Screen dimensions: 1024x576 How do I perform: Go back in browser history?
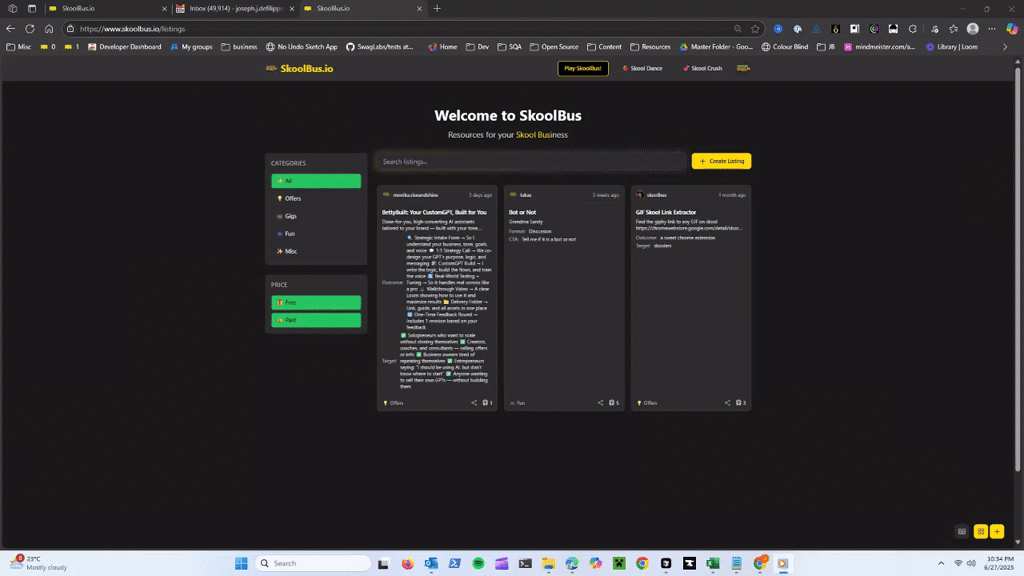point(10,29)
